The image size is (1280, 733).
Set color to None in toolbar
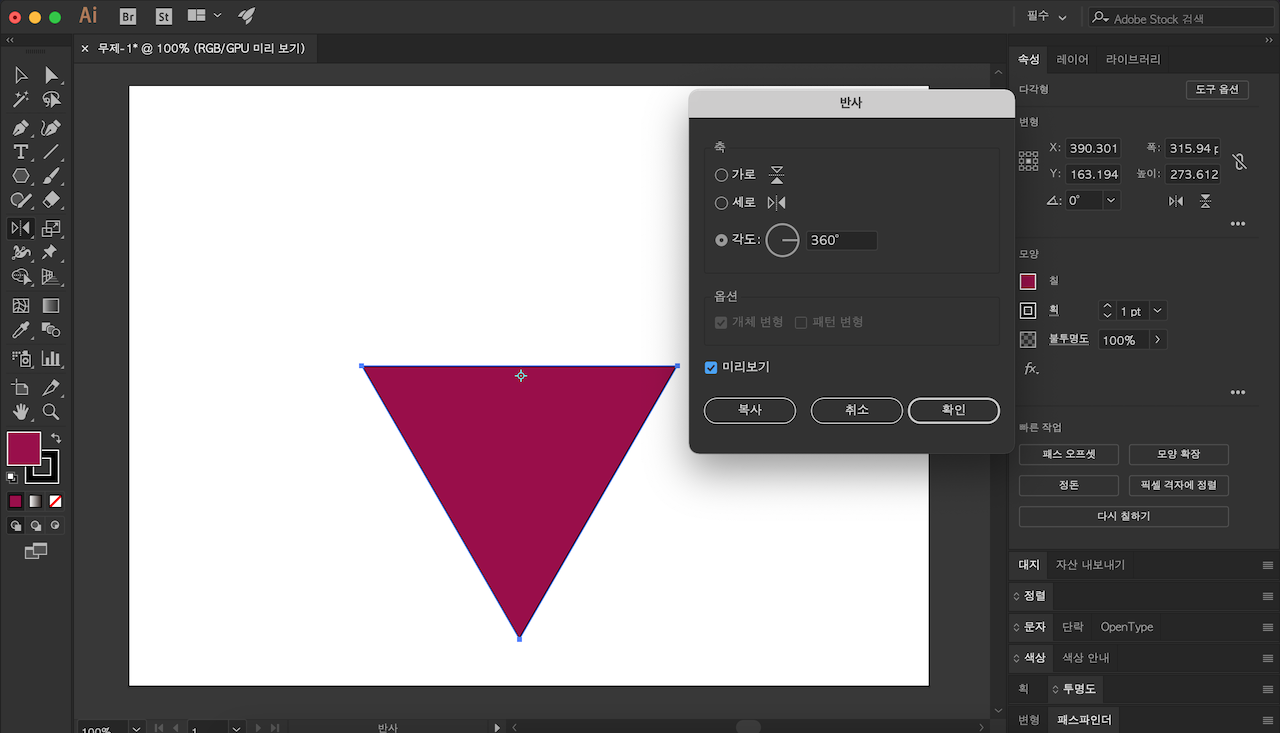tap(56, 501)
